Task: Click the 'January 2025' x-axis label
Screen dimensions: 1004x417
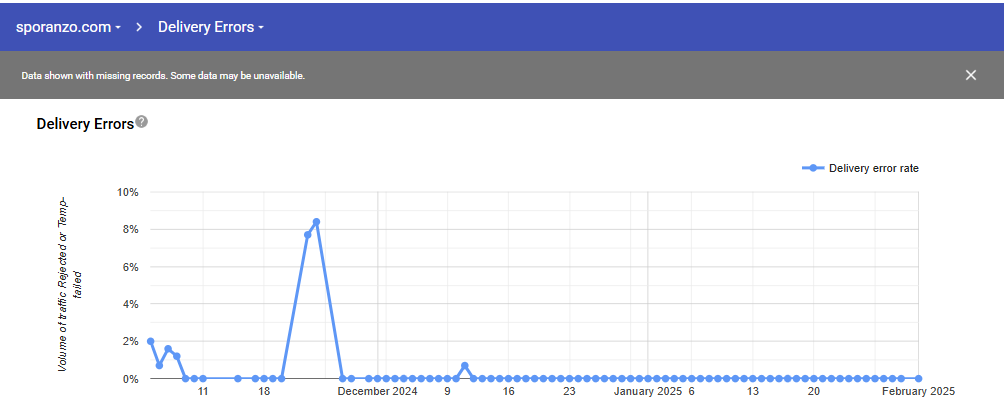Action: (647, 393)
